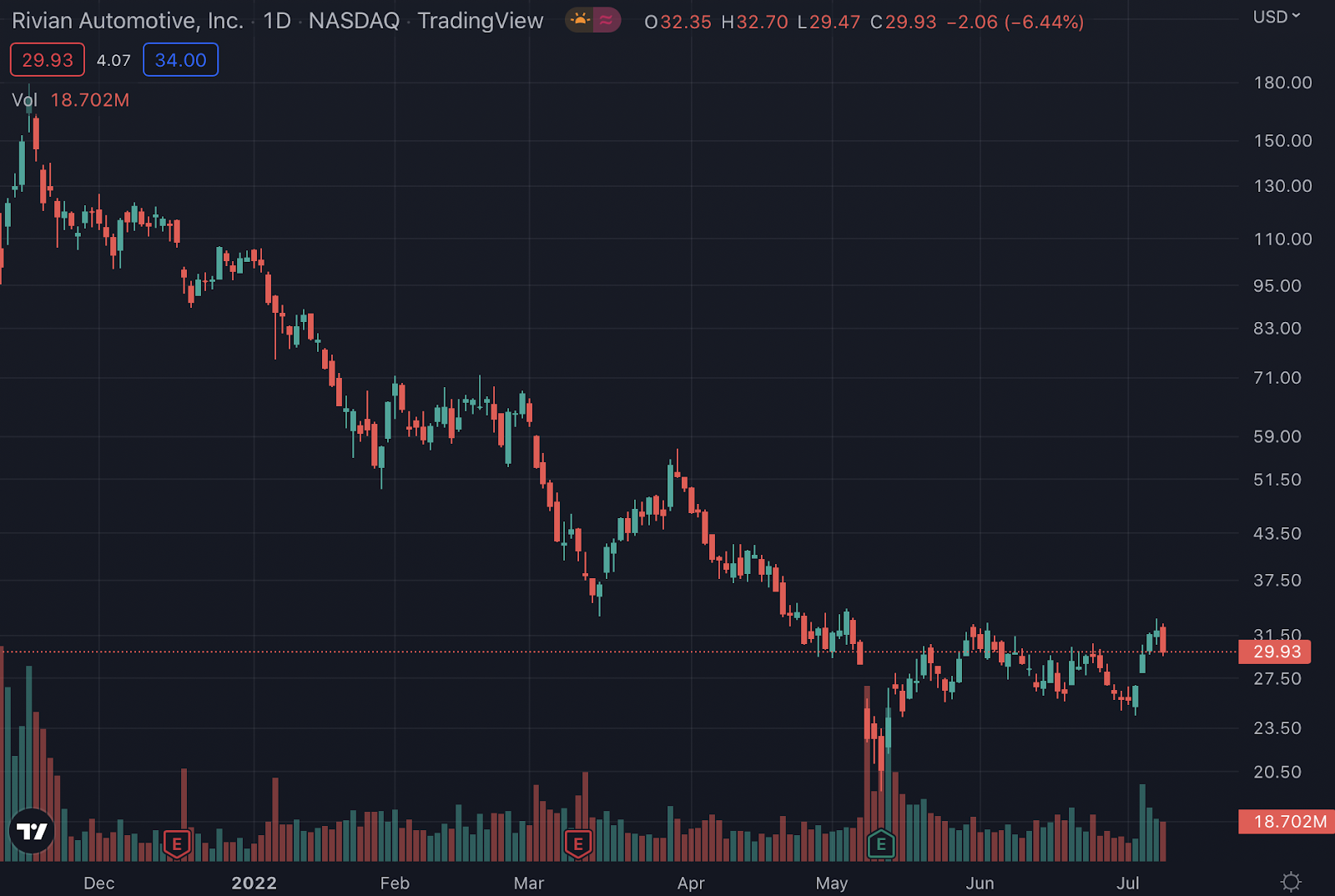Click the 23.50 price axis label
The width and height of the screenshot is (1335, 896).
pyautogui.click(x=1277, y=728)
